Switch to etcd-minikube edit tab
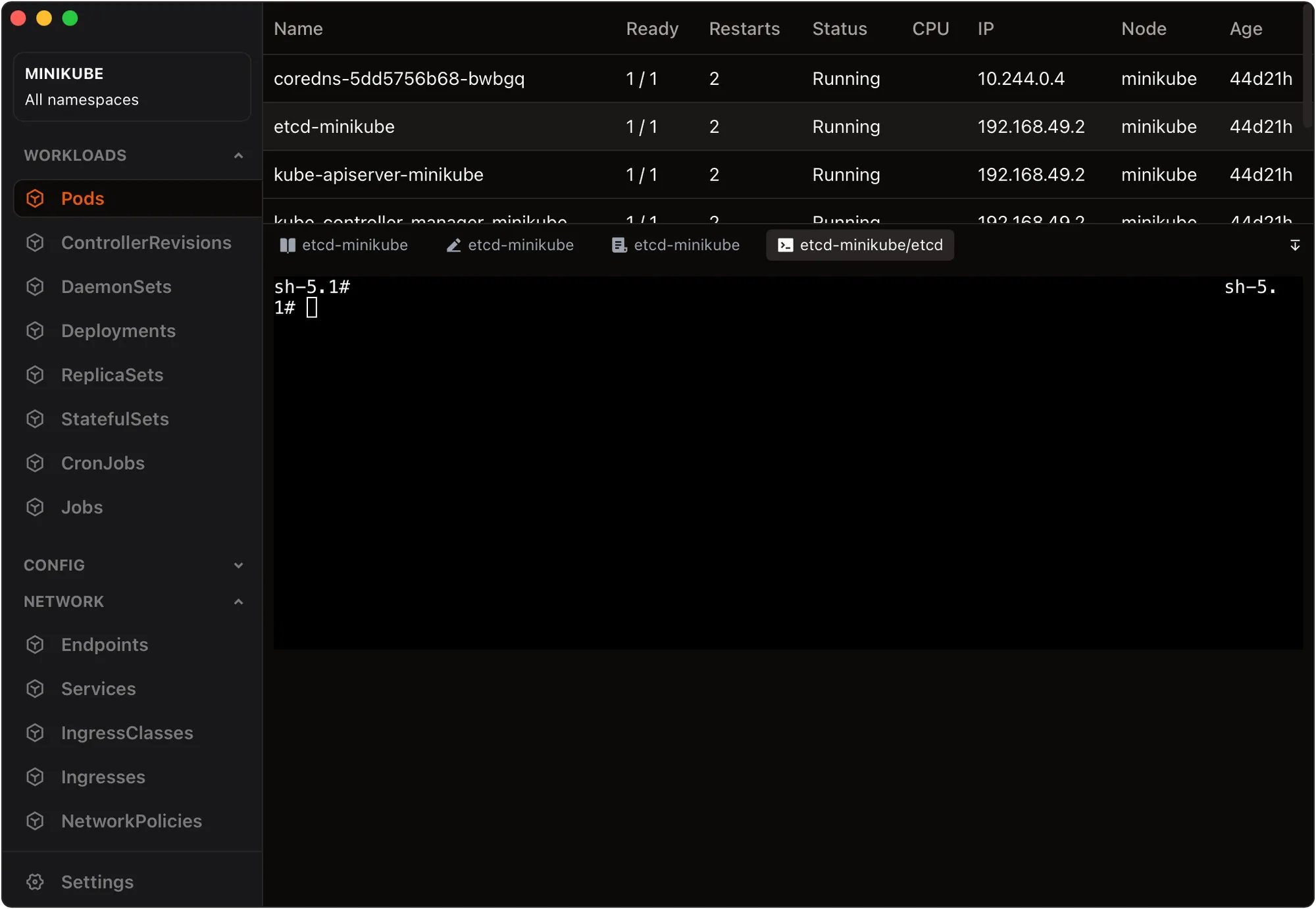The image size is (1316, 909). click(x=510, y=245)
